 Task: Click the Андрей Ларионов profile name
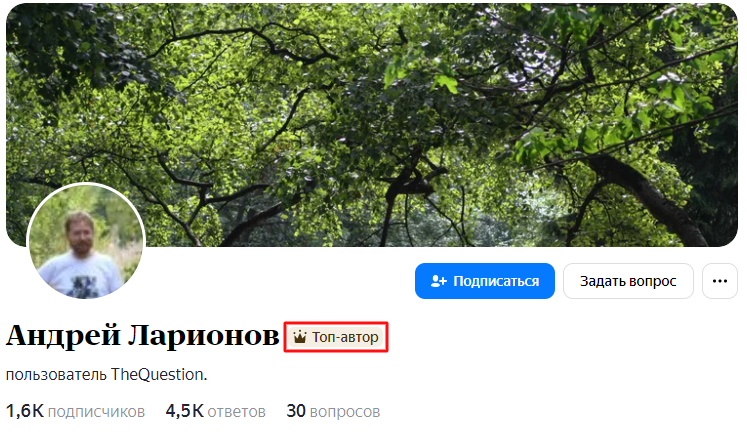click(x=142, y=335)
